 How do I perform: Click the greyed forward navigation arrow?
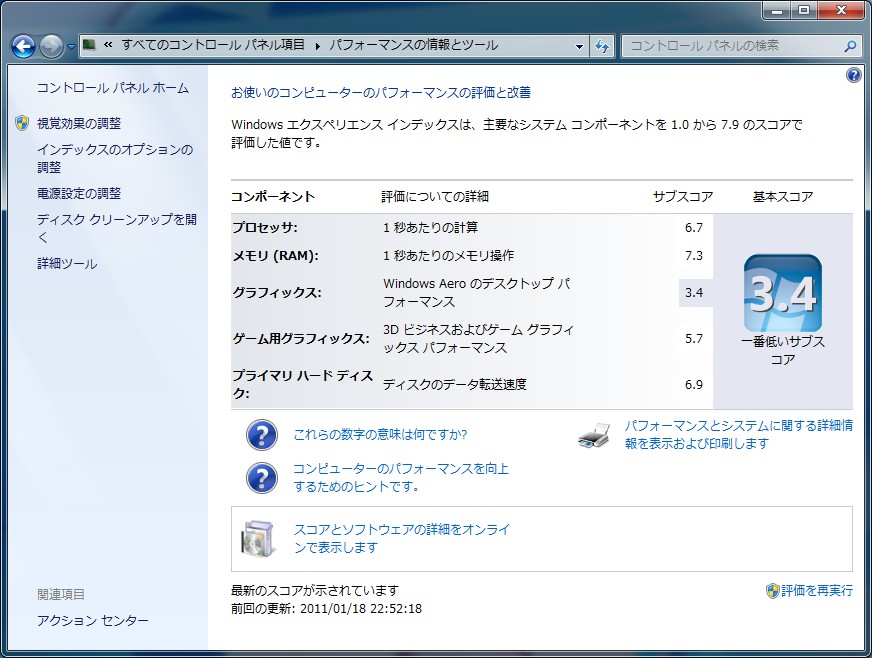51,46
